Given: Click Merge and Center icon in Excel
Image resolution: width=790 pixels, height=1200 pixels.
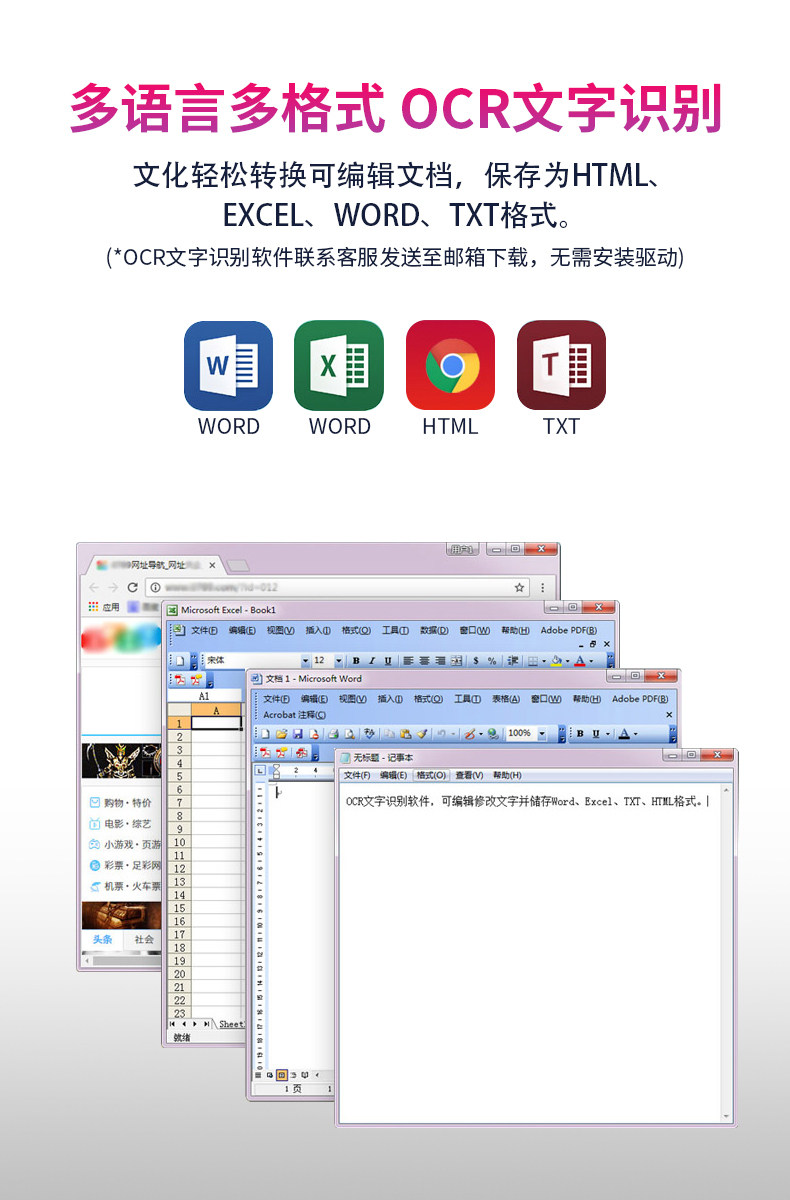Looking at the screenshot, I should pos(456,661).
